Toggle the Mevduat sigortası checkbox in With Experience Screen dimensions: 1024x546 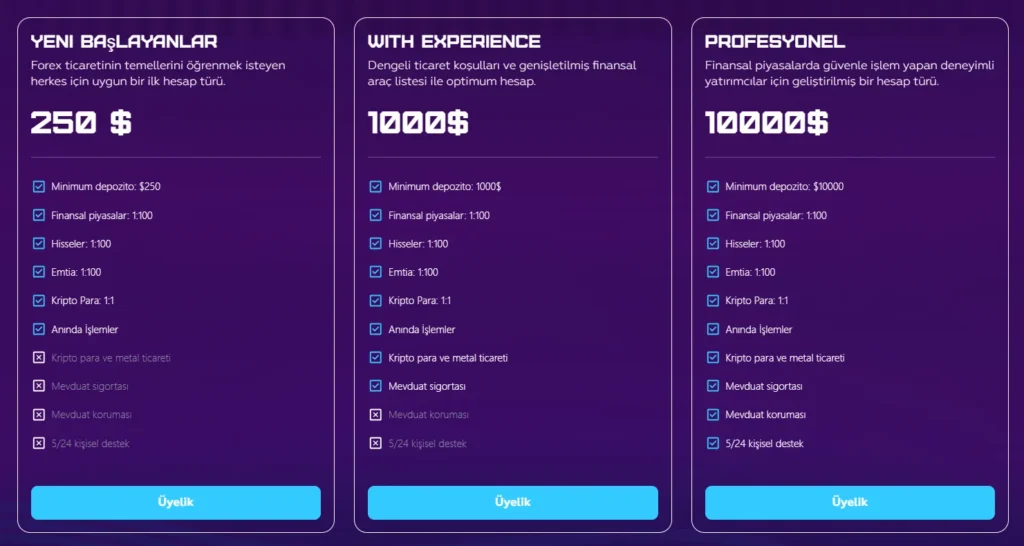[376, 386]
